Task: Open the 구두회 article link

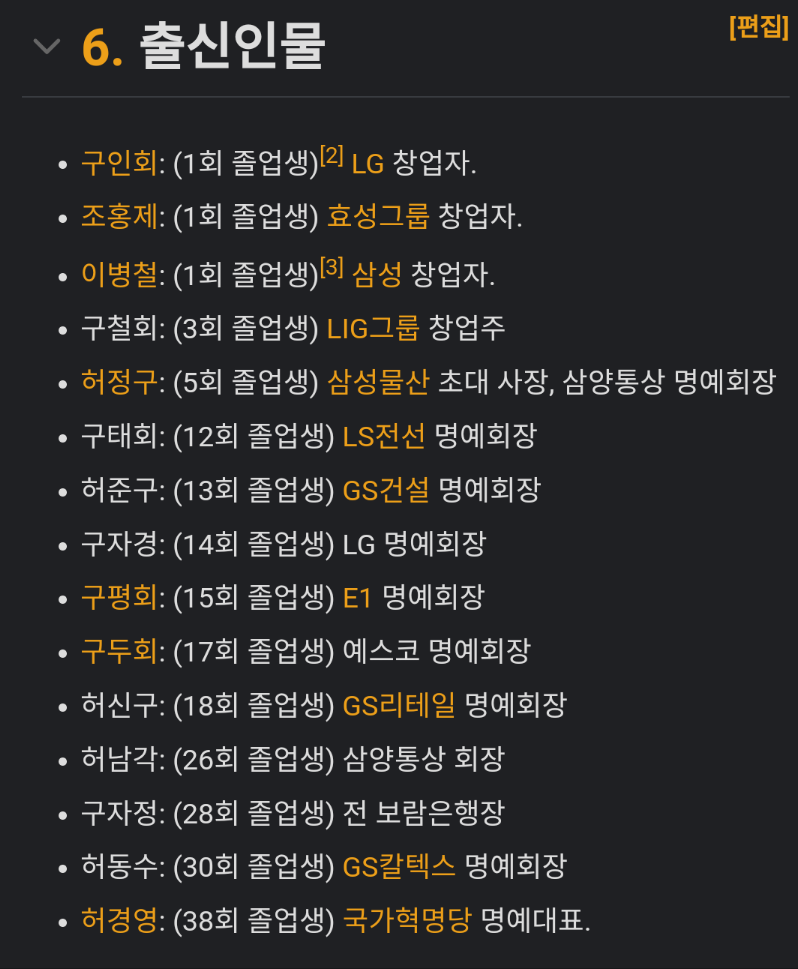Action: (119, 651)
